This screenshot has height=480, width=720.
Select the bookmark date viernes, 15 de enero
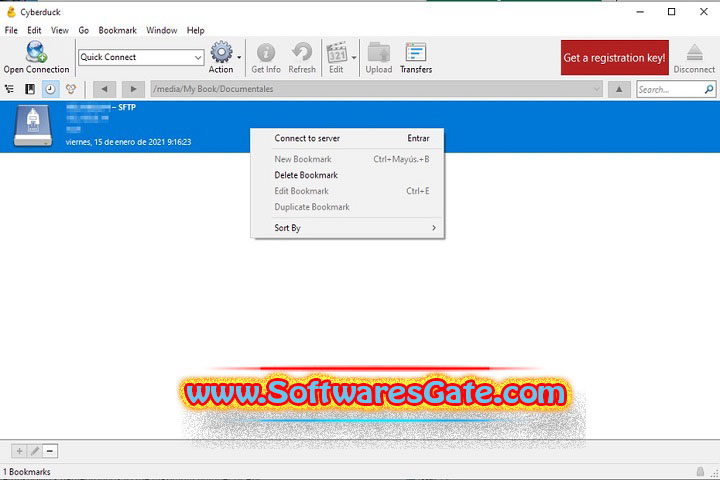click(128, 142)
